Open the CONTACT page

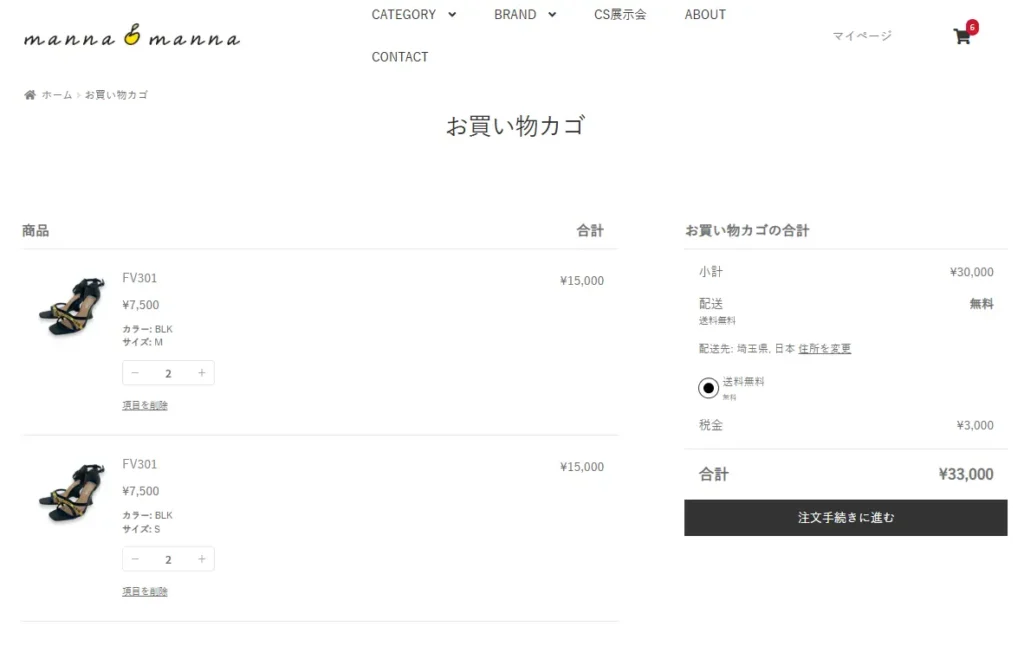(x=400, y=57)
